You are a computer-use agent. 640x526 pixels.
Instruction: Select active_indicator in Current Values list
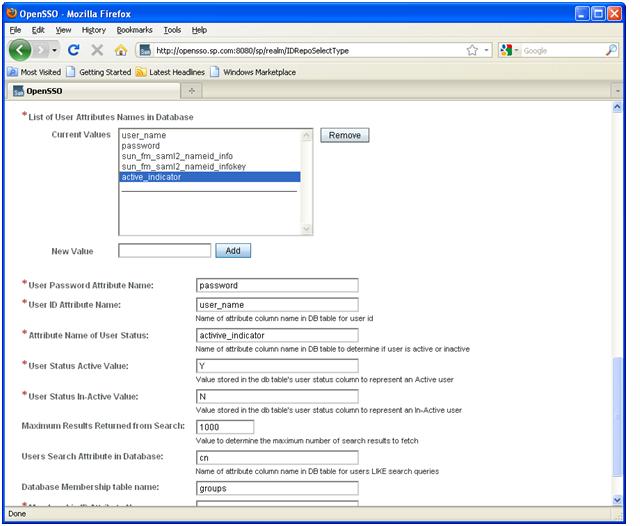point(210,177)
